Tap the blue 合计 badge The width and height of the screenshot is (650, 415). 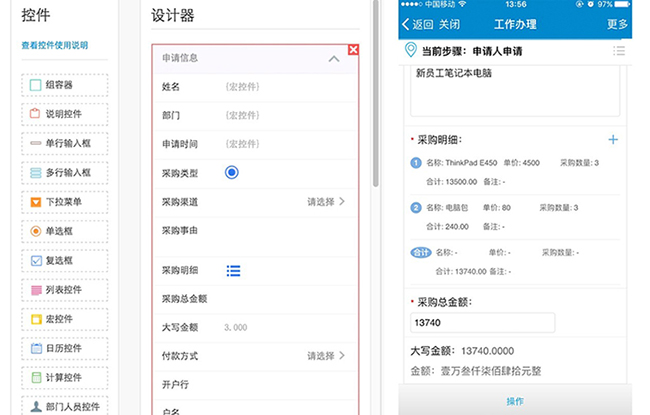(x=421, y=252)
